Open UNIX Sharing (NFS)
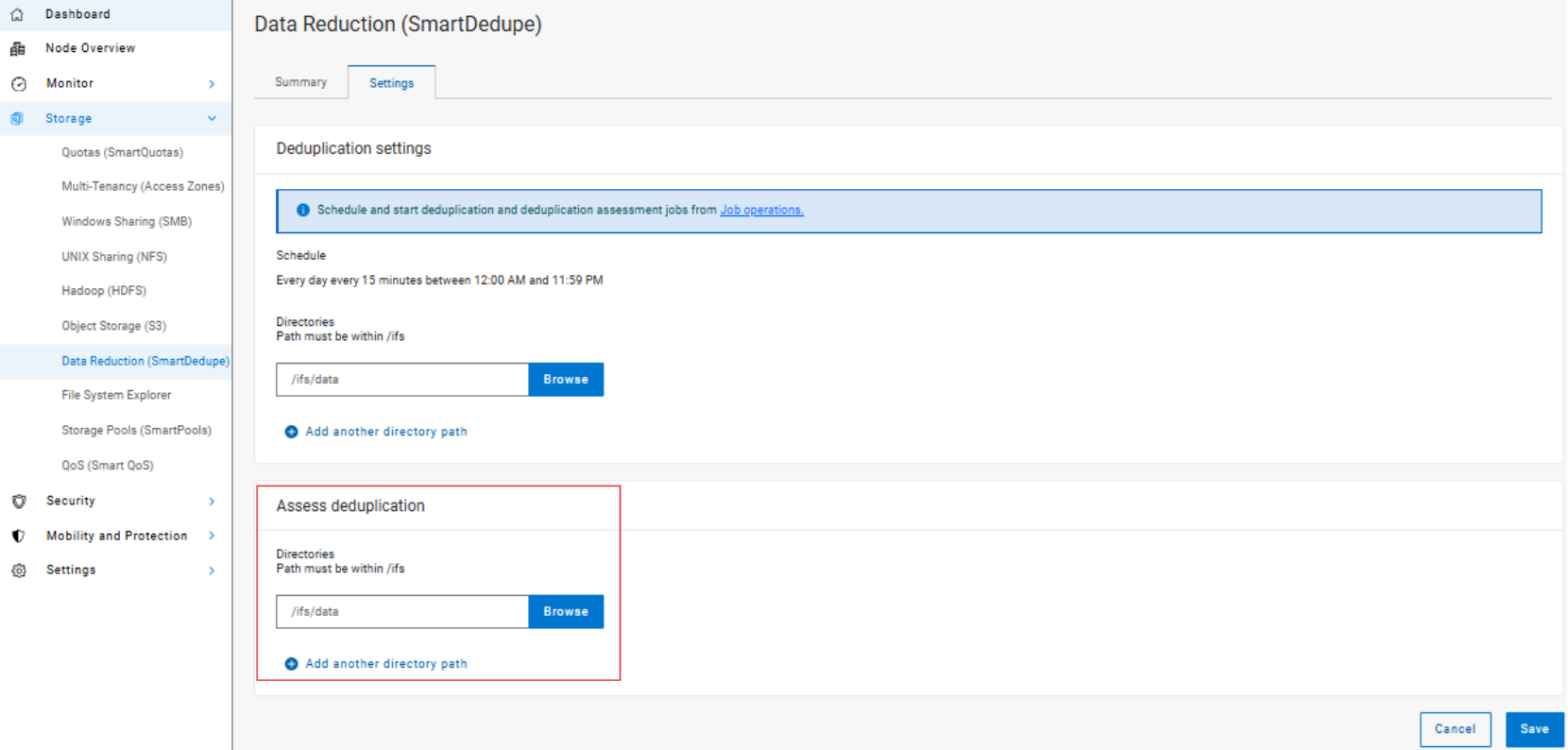1568x750 pixels. point(114,257)
